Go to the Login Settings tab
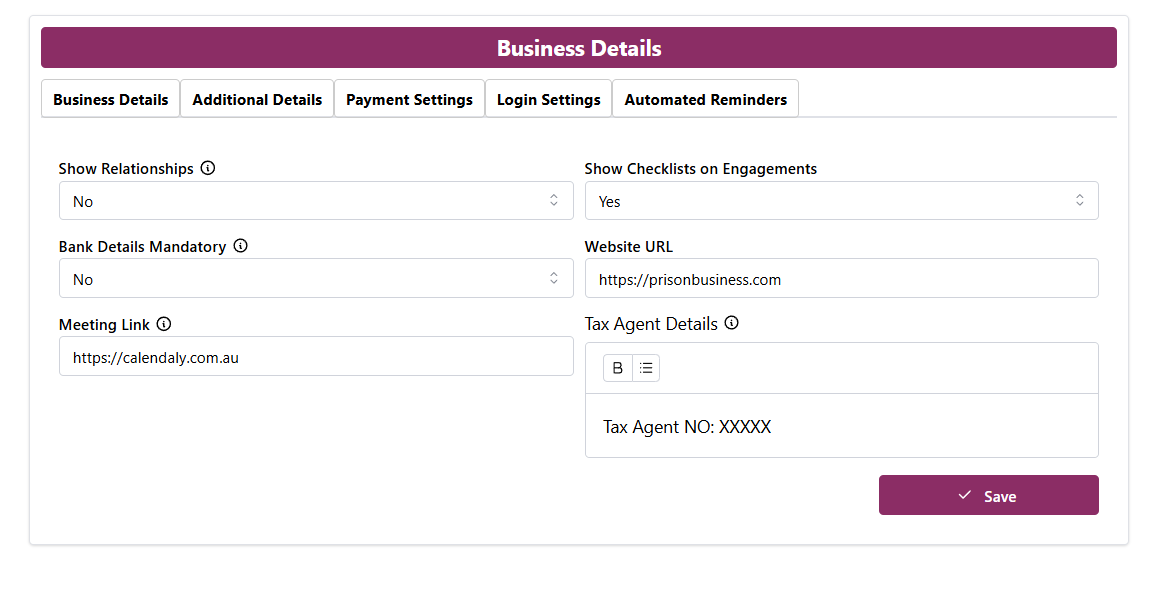The width and height of the screenshot is (1149, 592). (548, 100)
